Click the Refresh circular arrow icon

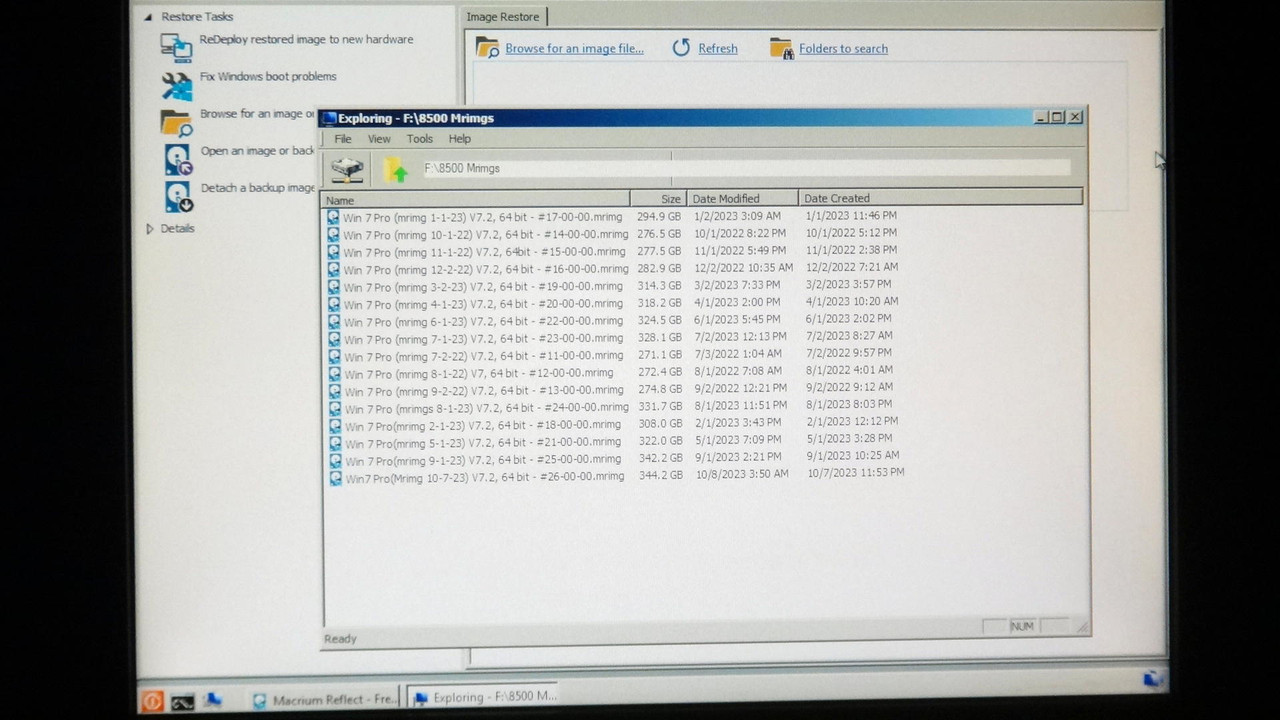681,47
